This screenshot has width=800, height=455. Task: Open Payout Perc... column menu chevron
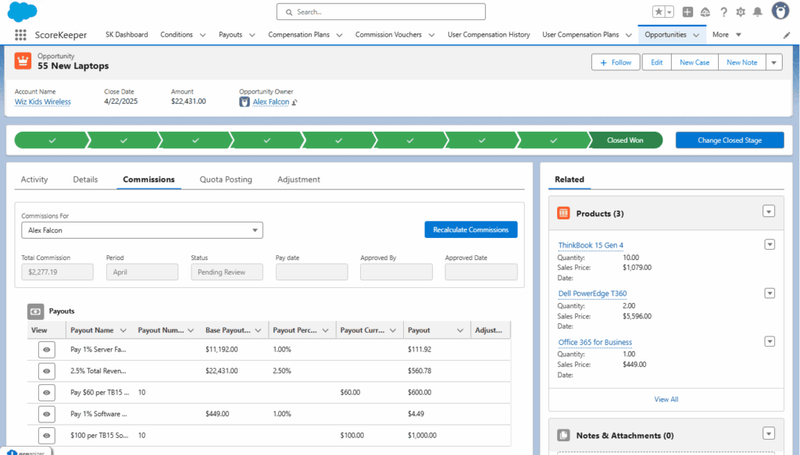(326, 331)
